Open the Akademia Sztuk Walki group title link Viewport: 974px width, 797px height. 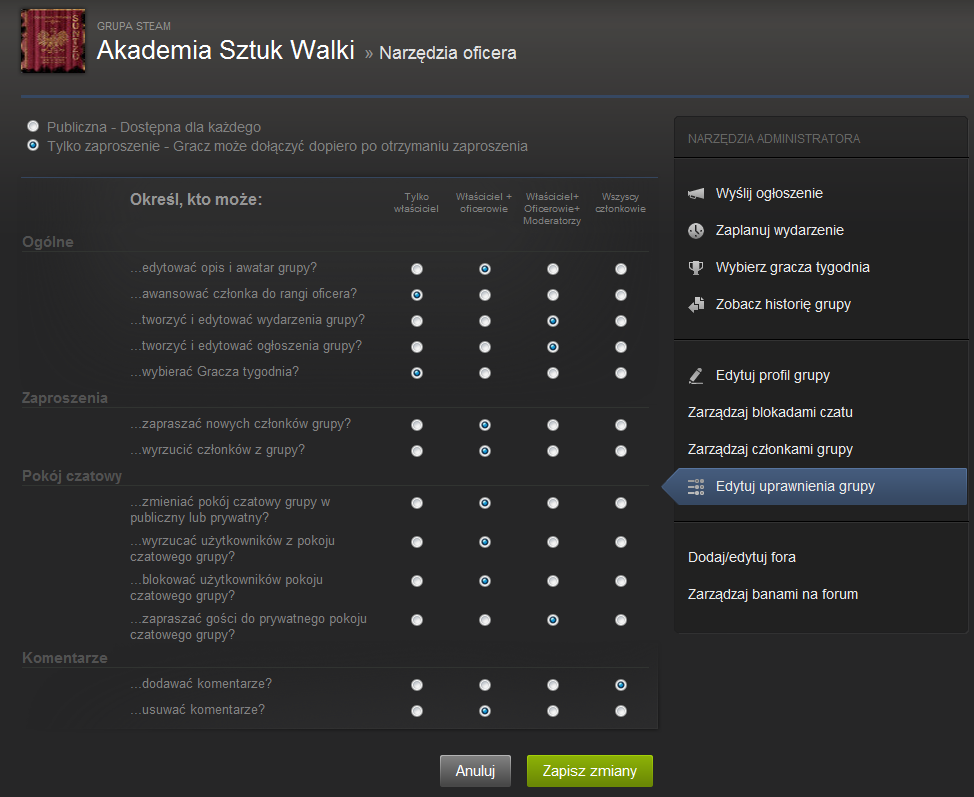226,50
